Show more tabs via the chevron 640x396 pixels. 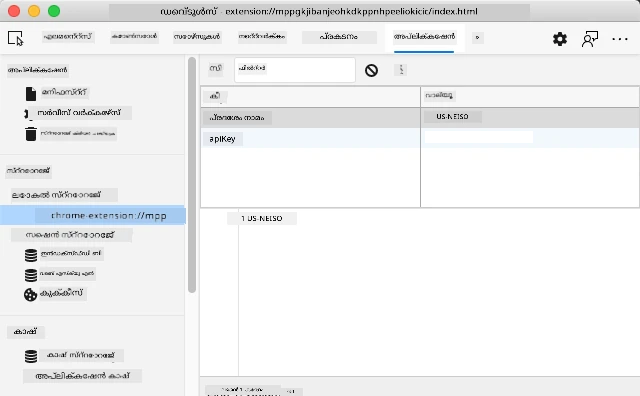[478, 38]
